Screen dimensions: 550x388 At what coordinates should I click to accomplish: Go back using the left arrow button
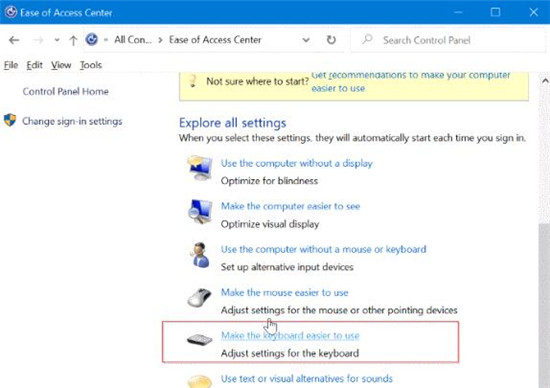pos(14,40)
